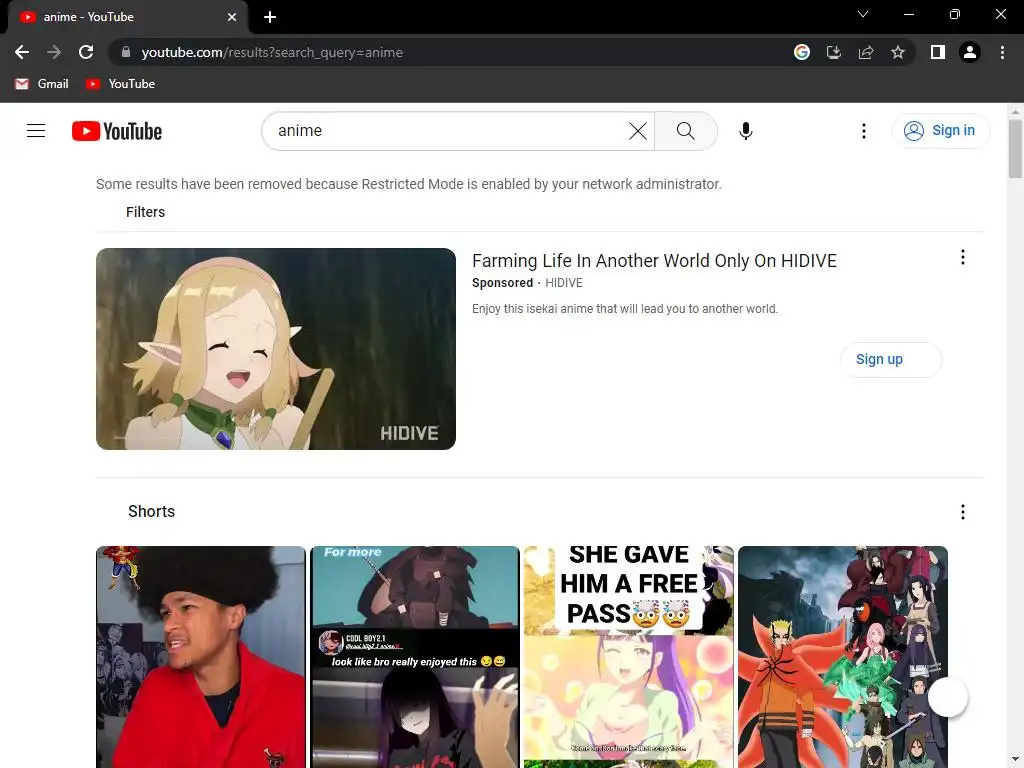
Task: Expand the tab search chevron in the title bar
Action: point(863,14)
